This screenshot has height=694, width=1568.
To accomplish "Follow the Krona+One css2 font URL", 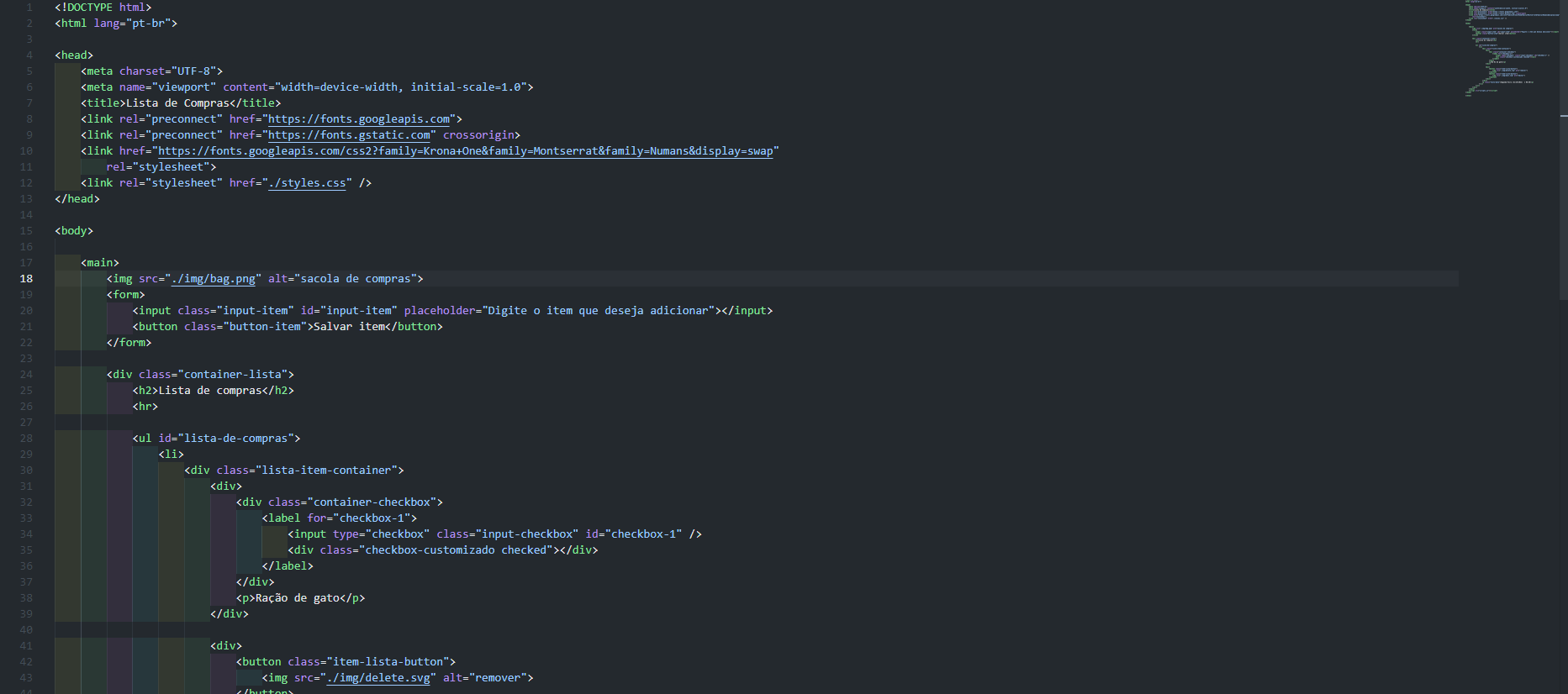I will tap(466, 151).
